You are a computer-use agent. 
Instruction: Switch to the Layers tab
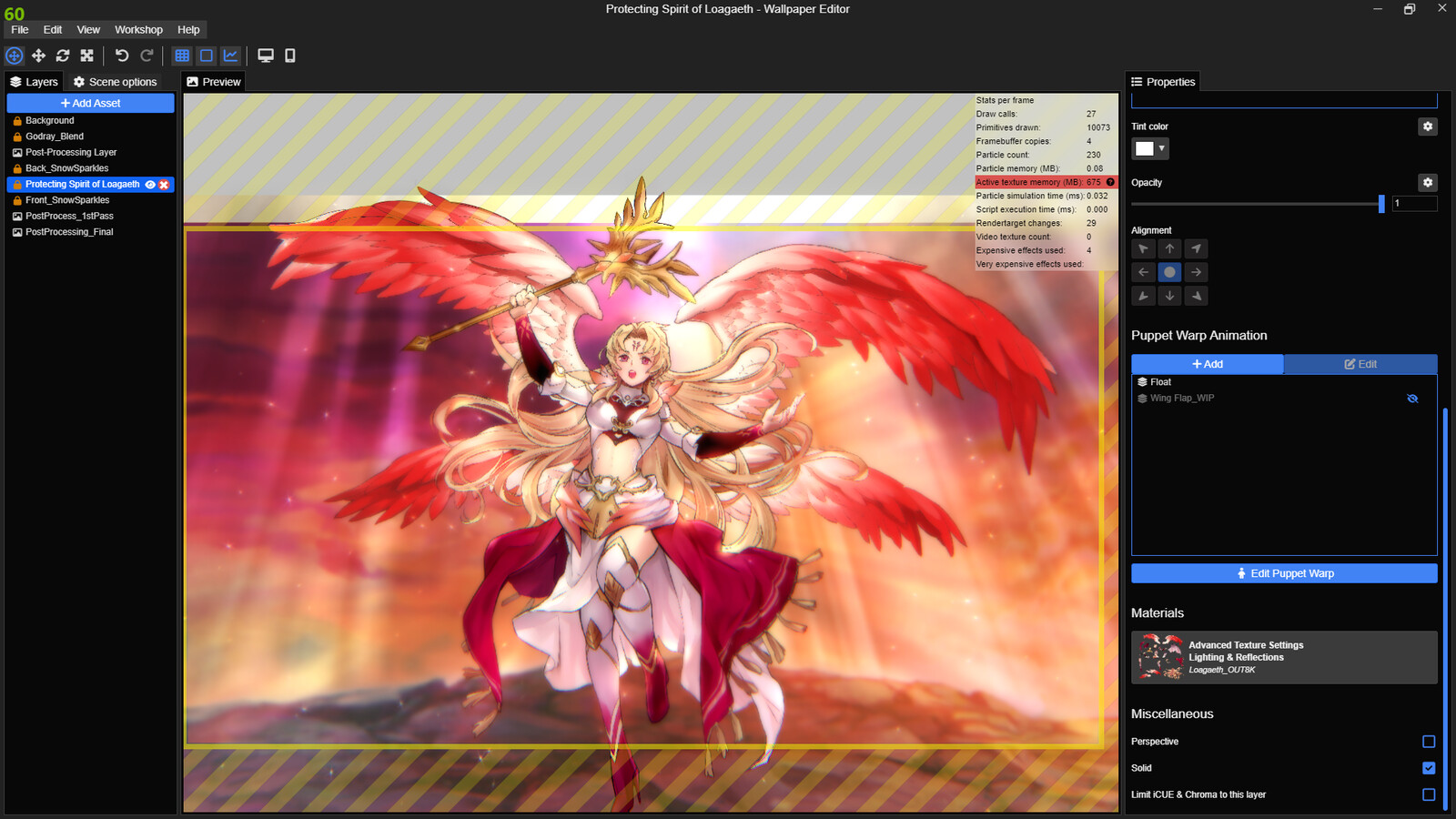pyautogui.click(x=34, y=82)
